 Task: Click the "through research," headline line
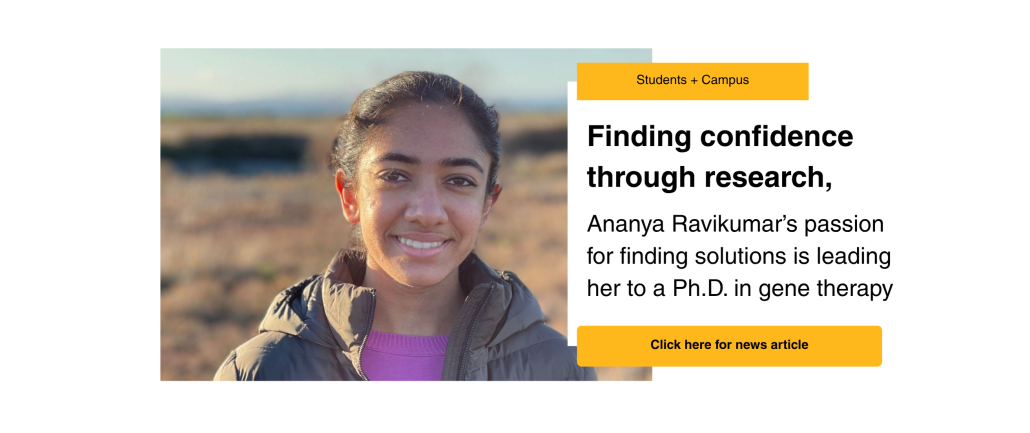(710, 177)
